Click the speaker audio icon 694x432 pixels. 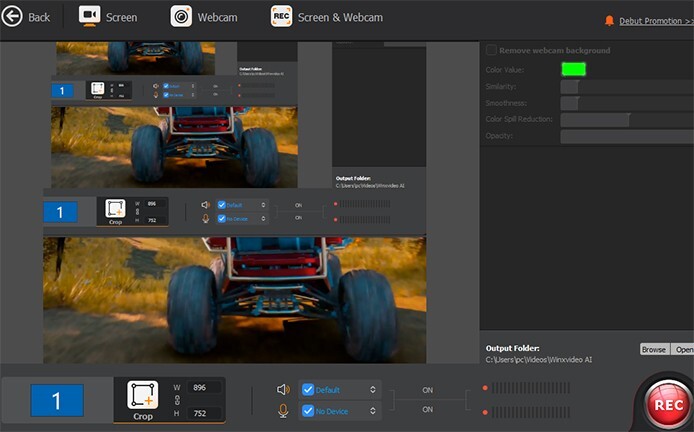[283, 390]
